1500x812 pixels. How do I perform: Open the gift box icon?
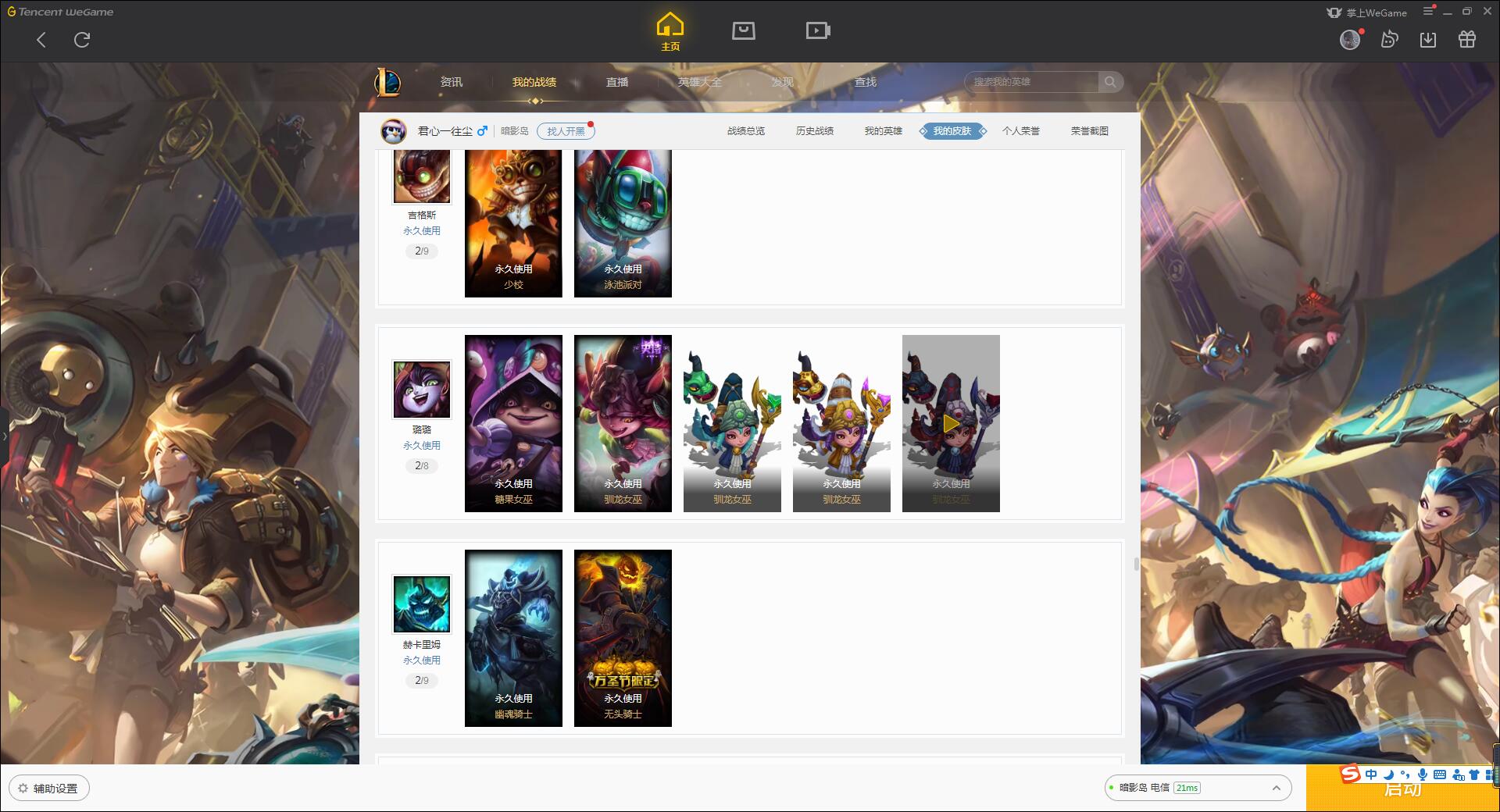coord(1467,39)
